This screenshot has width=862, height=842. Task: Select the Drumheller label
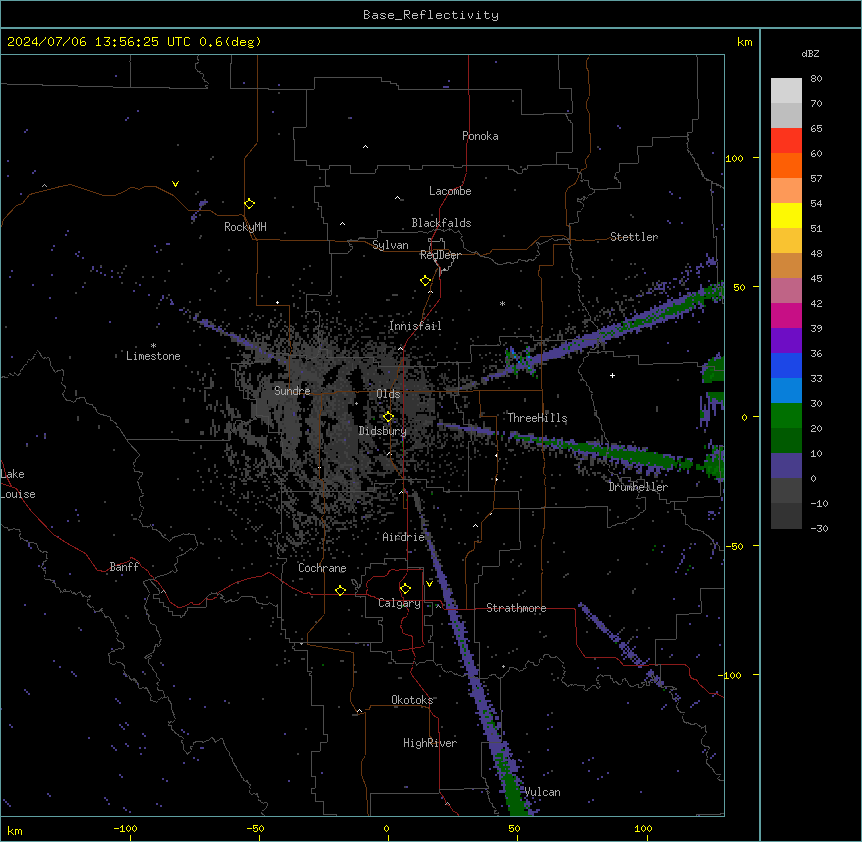(x=638, y=487)
